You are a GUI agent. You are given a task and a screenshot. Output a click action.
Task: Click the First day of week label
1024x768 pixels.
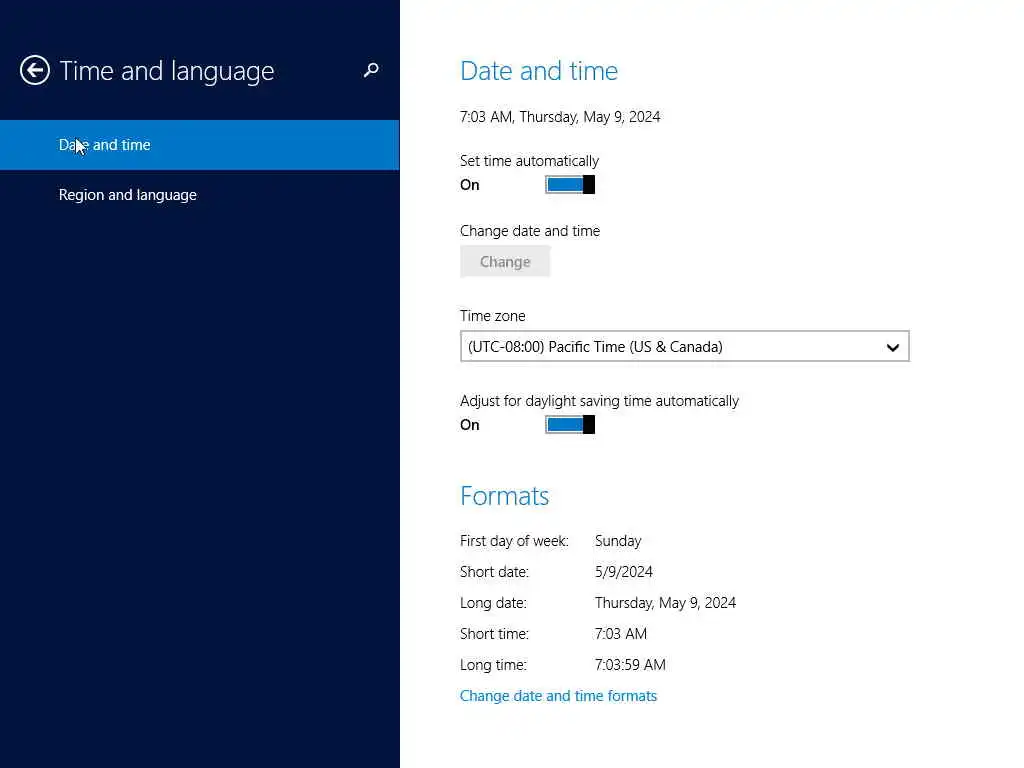coord(515,541)
